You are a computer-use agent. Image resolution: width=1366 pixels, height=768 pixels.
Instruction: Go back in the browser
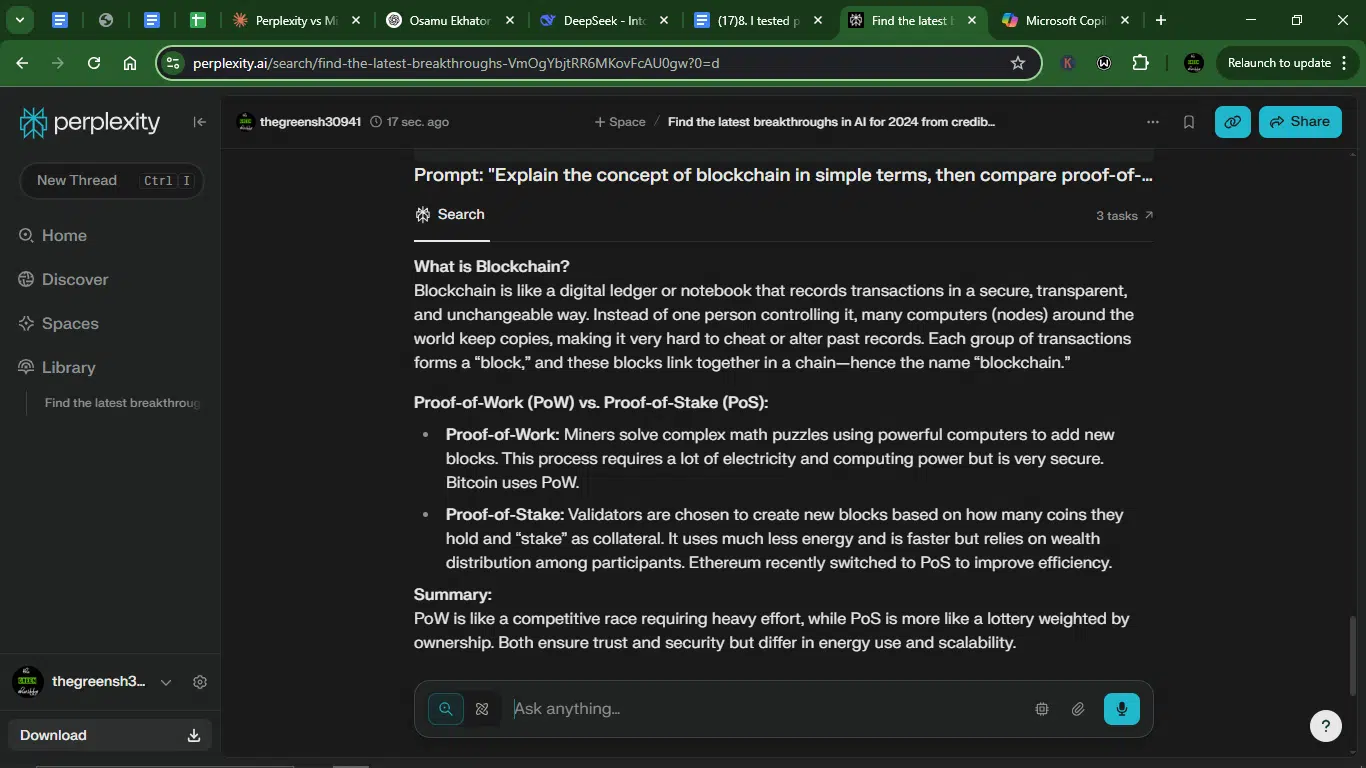click(x=22, y=63)
